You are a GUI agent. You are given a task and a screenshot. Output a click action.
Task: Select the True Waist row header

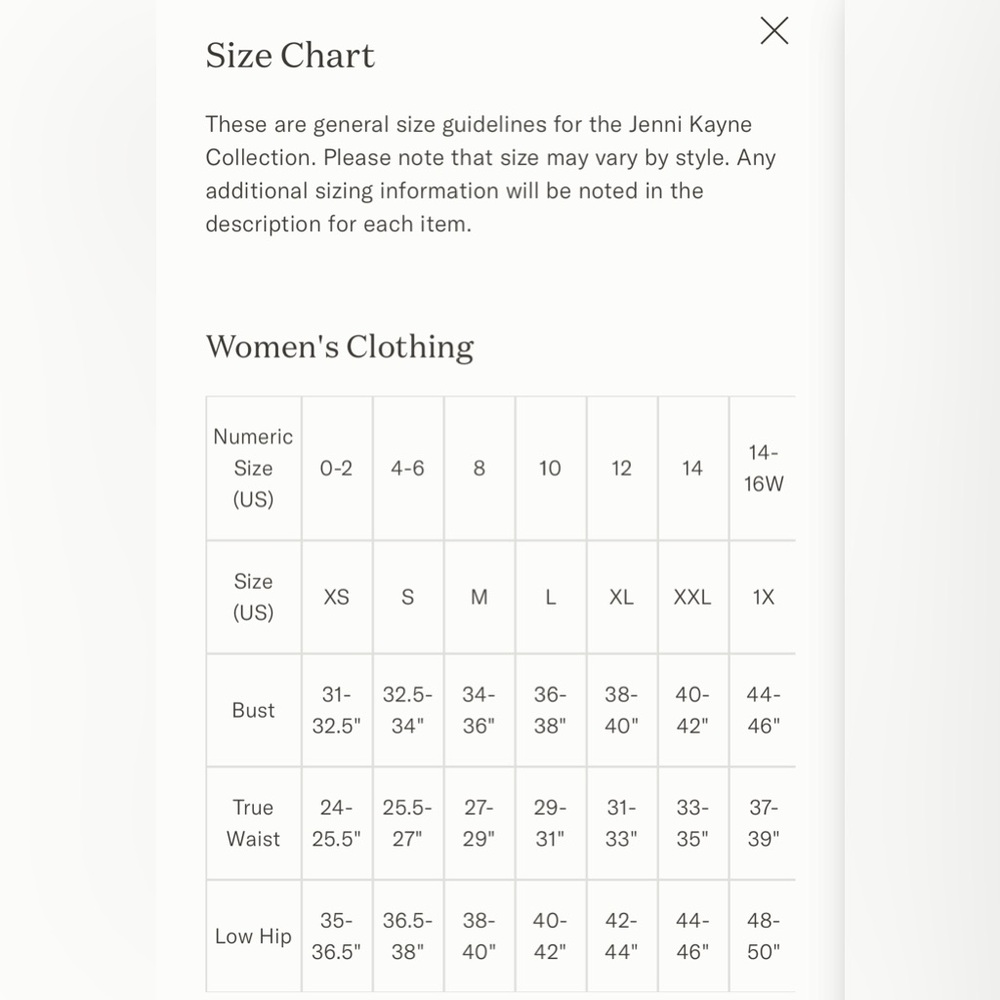253,823
